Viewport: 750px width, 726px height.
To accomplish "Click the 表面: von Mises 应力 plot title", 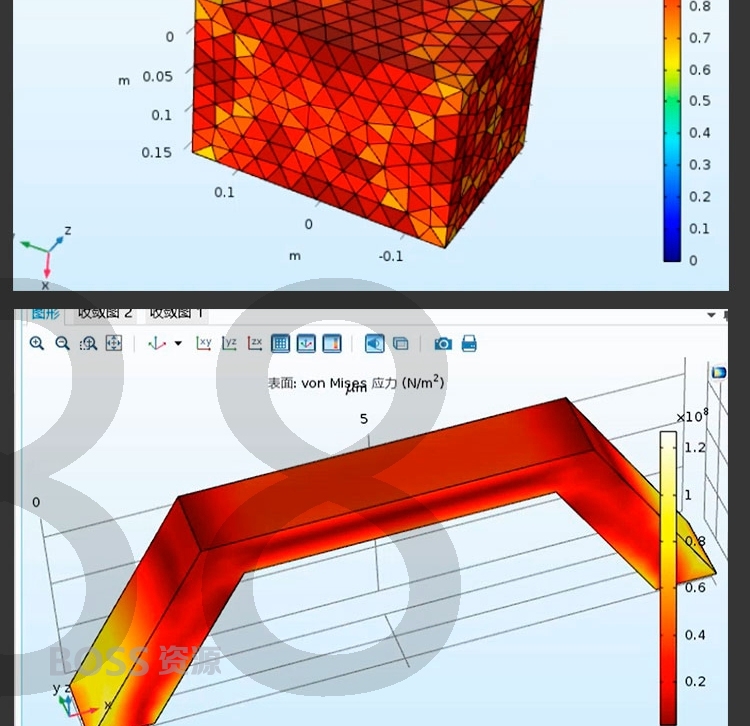I will [356, 383].
